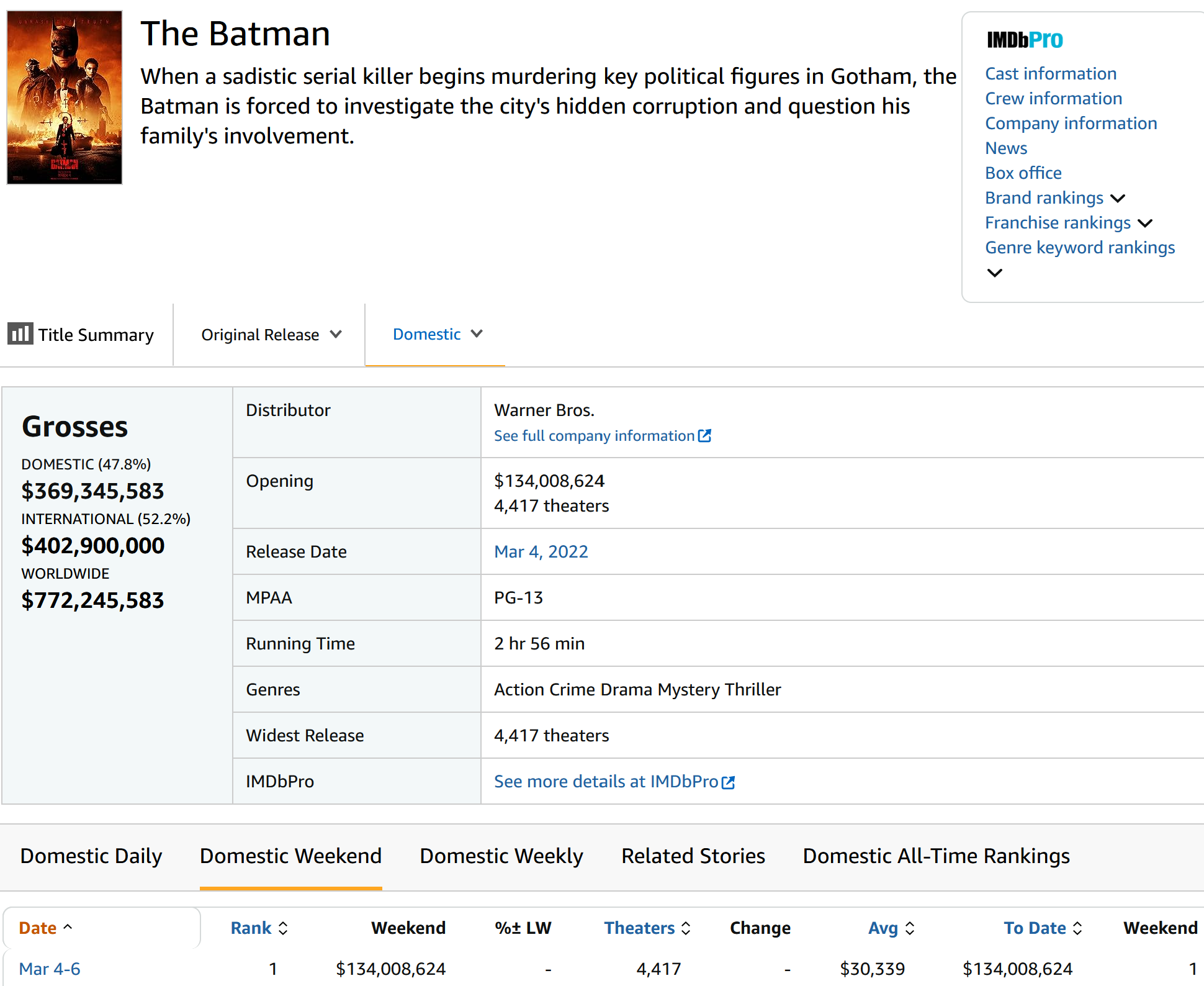Click the domestic gross $369,345,583
1204x986 pixels.
[92, 491]
